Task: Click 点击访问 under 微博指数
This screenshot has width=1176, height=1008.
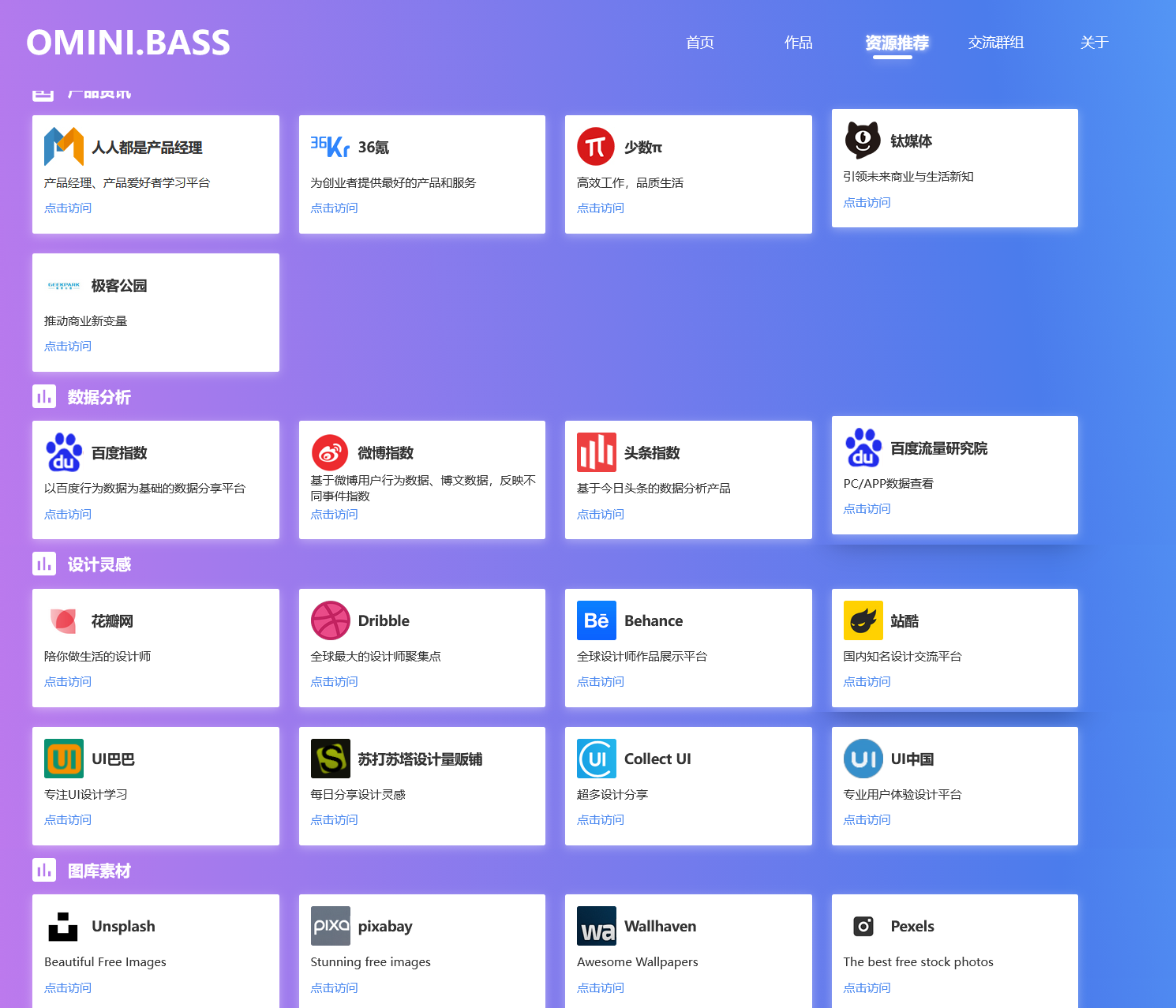Action: pyautogui.click(x=334, y=515)
